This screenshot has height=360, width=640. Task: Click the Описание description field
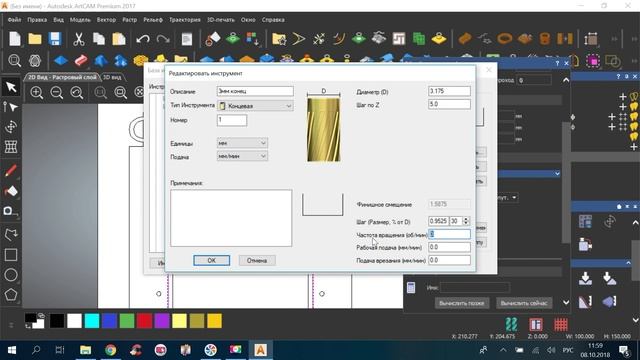pyautogui.click(x=255, y=91)
